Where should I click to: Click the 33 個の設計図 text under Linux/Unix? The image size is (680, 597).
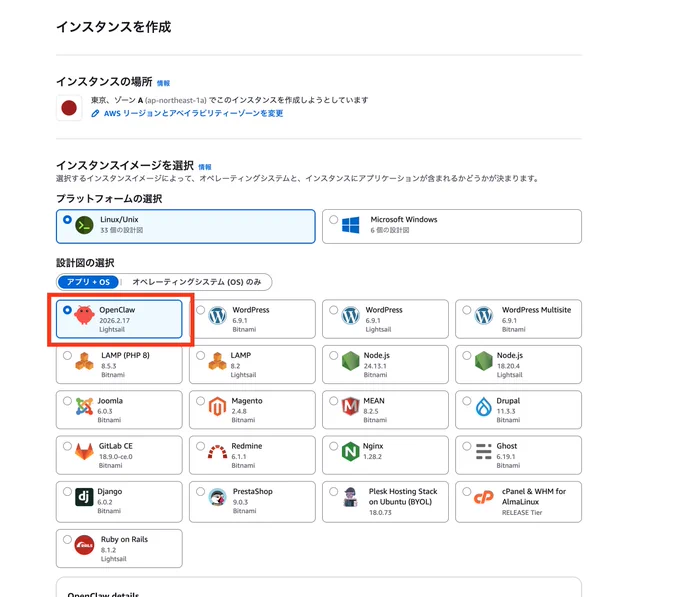[121, 230]
